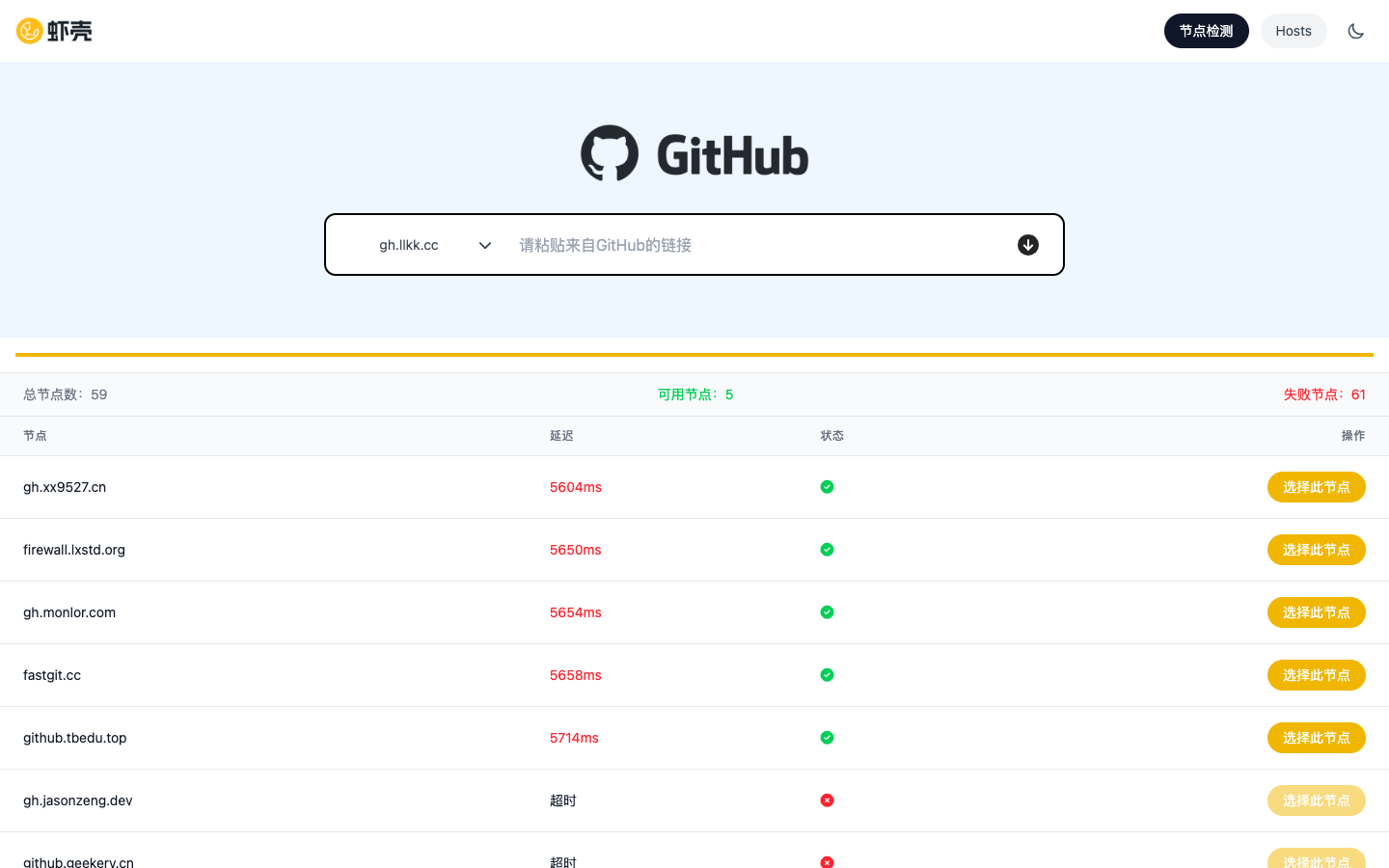Click green status icon for firewall.lxstd.org
The image size is (1389, 868).
pos(827,550)
